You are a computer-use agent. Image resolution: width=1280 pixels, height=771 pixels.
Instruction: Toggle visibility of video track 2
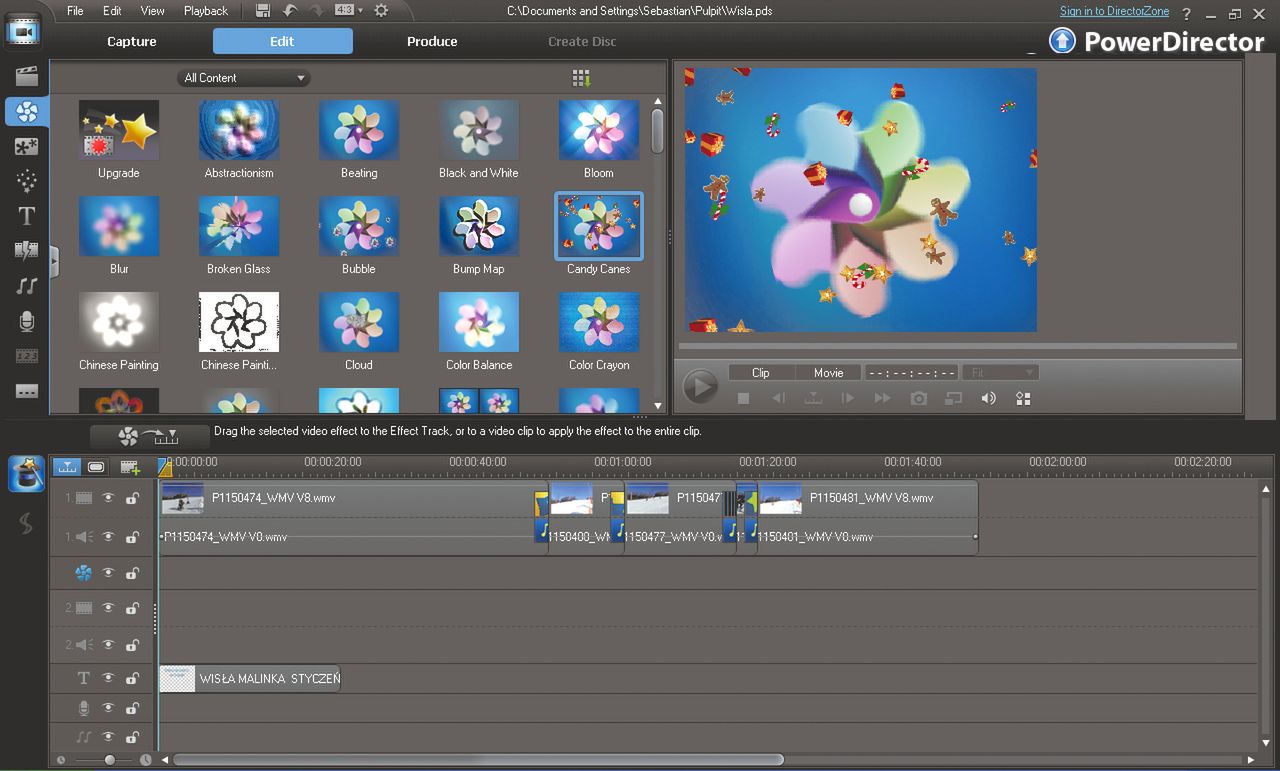[x=108, y=608]
